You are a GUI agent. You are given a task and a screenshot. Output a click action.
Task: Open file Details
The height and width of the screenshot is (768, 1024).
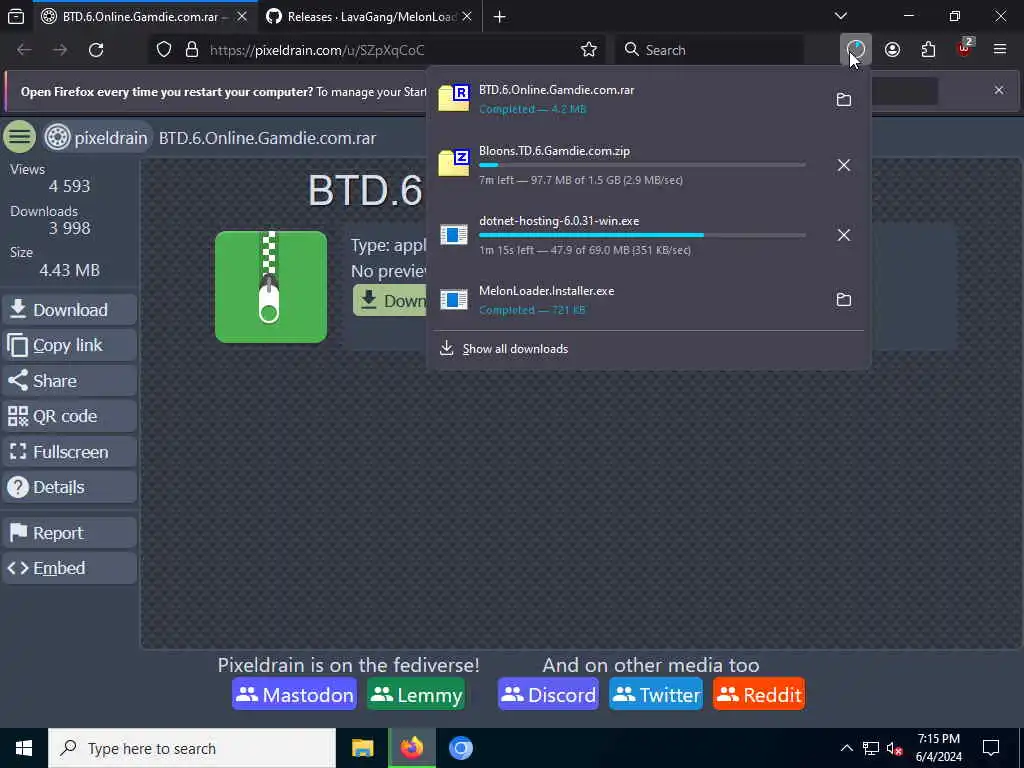coord(70,487)
